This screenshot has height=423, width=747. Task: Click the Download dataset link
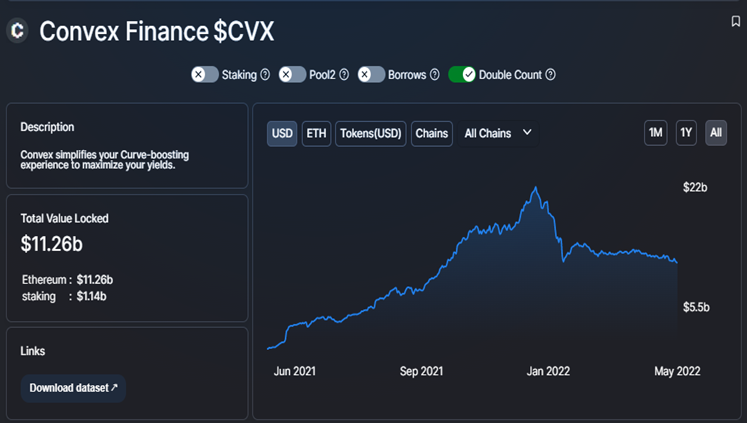click(73, 388)
